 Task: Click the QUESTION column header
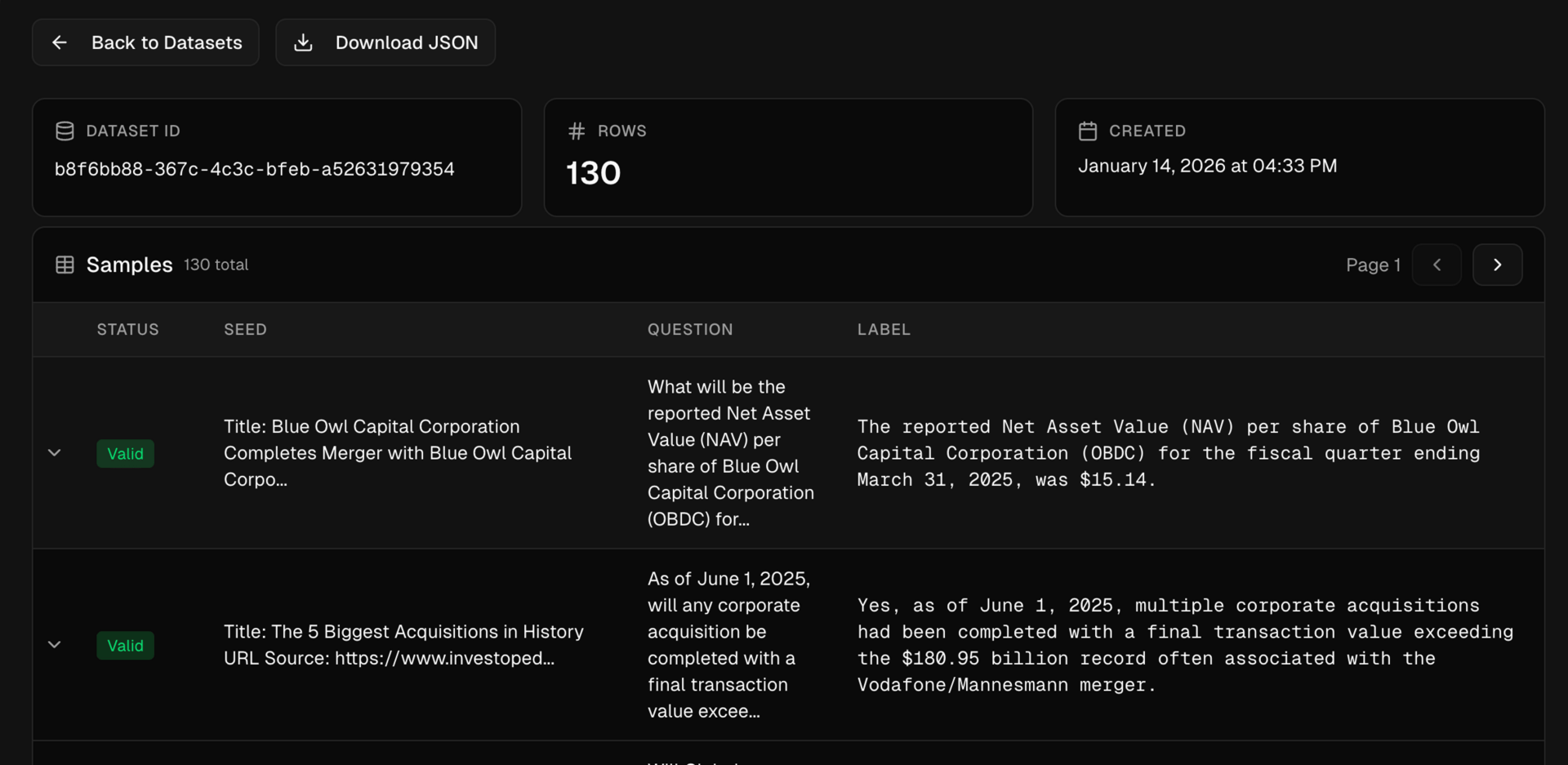(690, 330)
